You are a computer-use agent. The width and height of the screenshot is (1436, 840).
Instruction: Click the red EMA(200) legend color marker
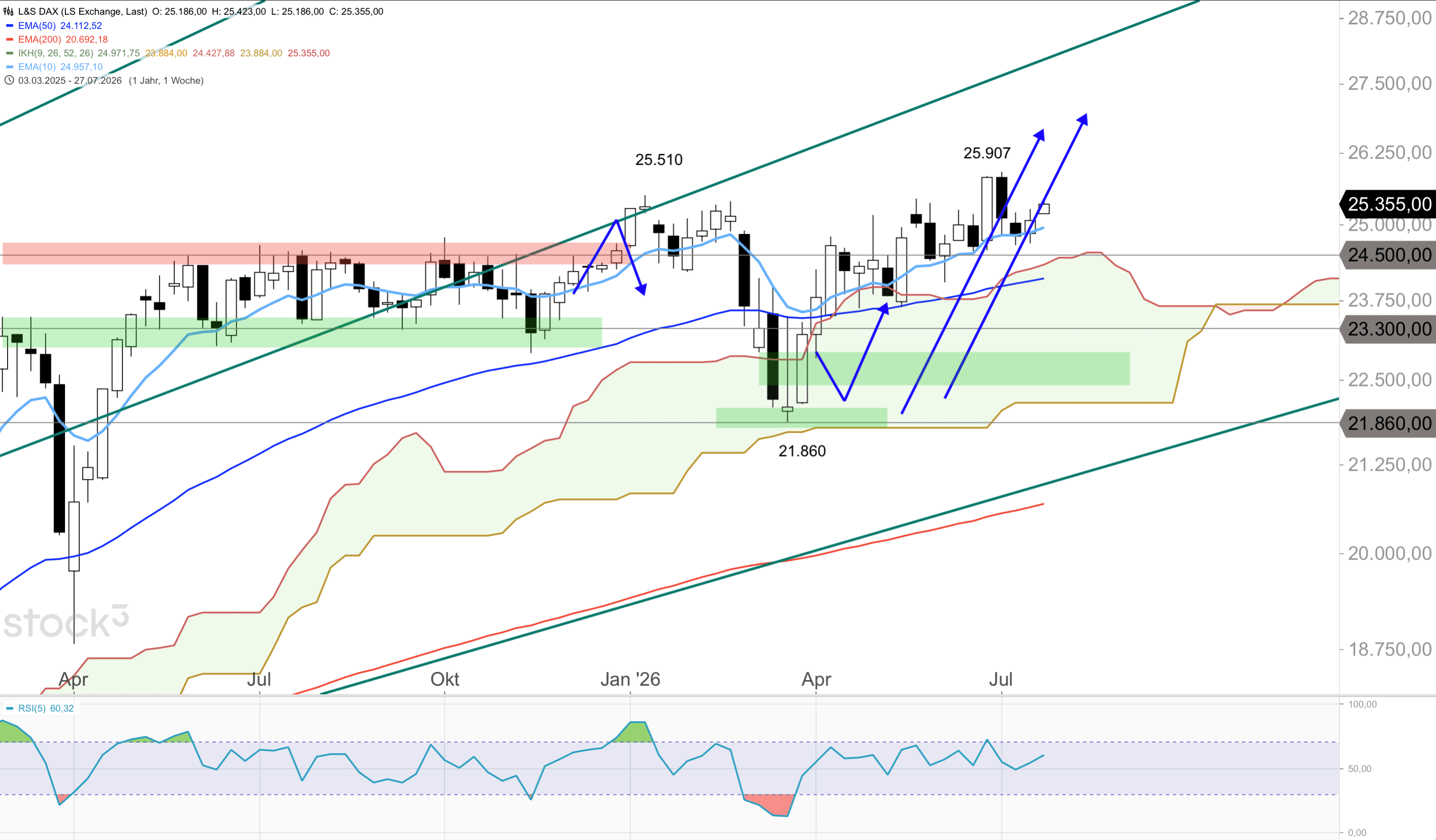(x=9, y=39)
